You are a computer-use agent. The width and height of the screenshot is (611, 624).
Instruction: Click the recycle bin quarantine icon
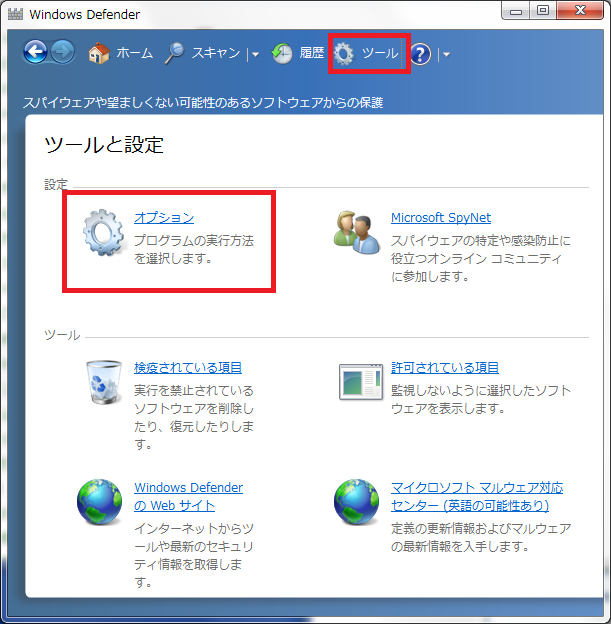coord(104,382)
